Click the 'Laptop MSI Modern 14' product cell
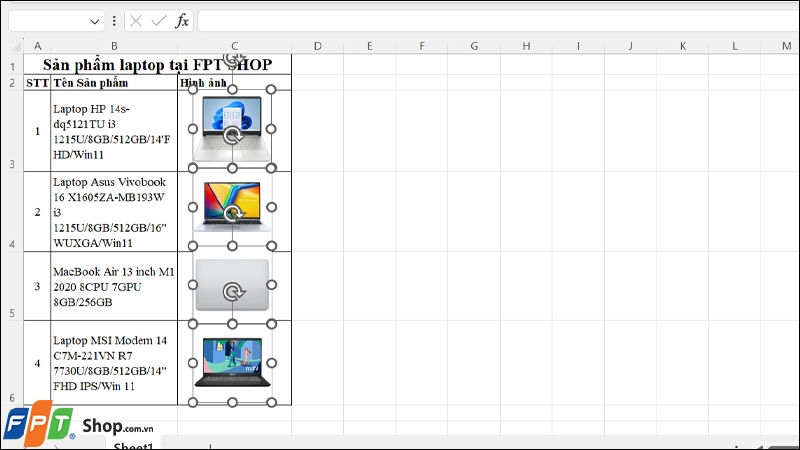Image resolution: width=800 pixels, height=450 pixels. point(114,363)
